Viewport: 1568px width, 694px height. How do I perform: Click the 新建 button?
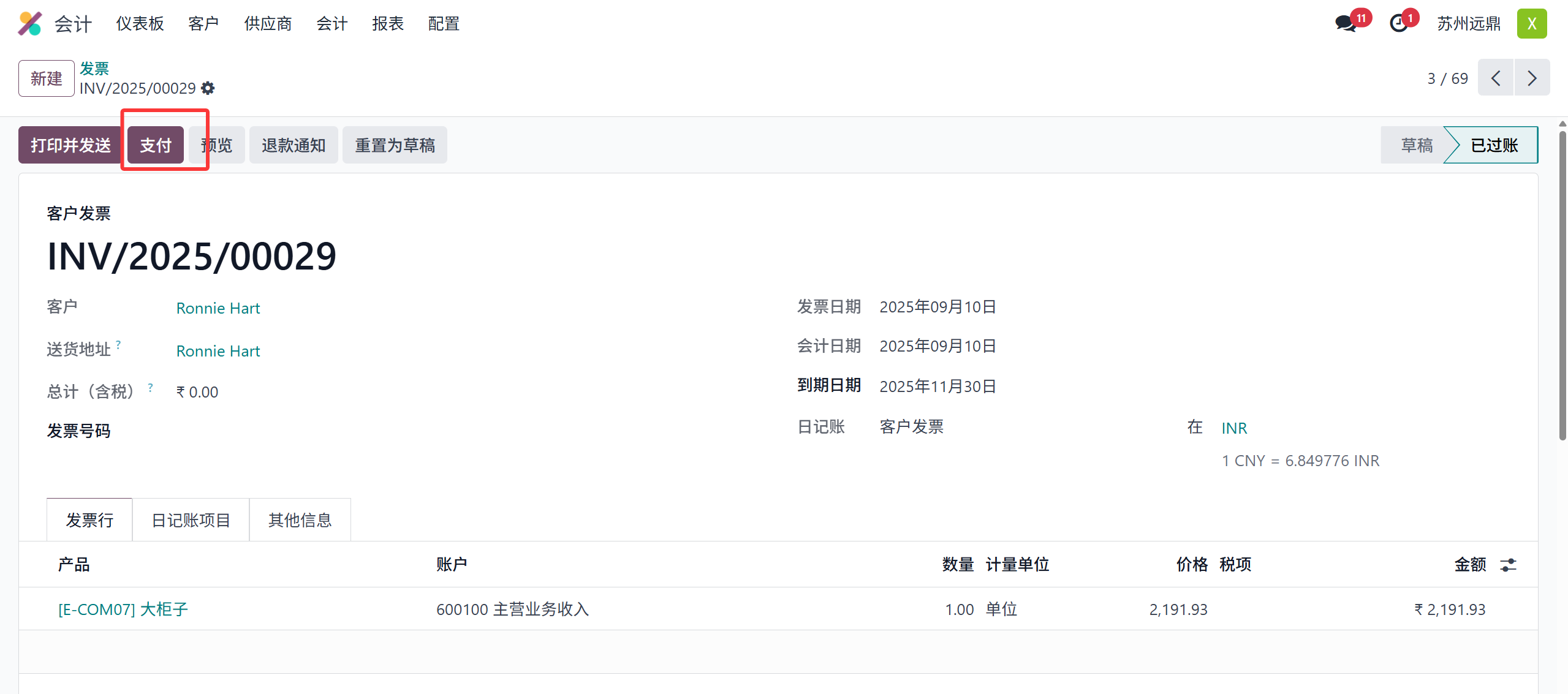(x=46, y=78)
